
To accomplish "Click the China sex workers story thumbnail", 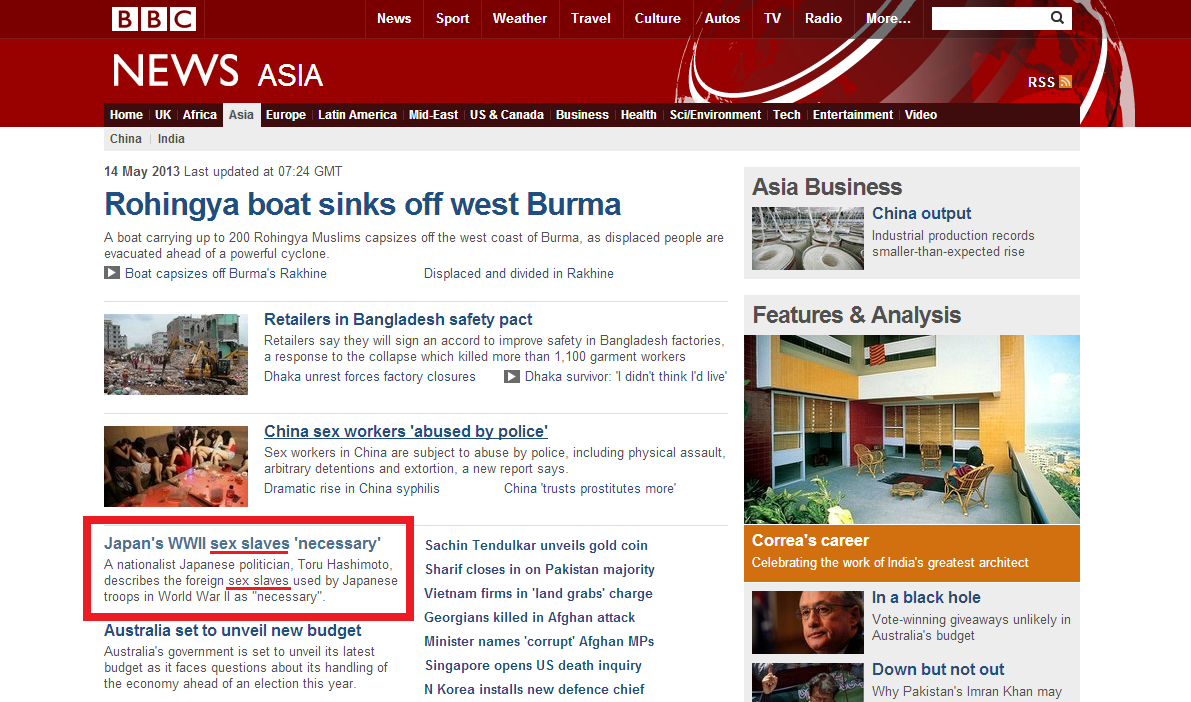I will click(175, 466).
